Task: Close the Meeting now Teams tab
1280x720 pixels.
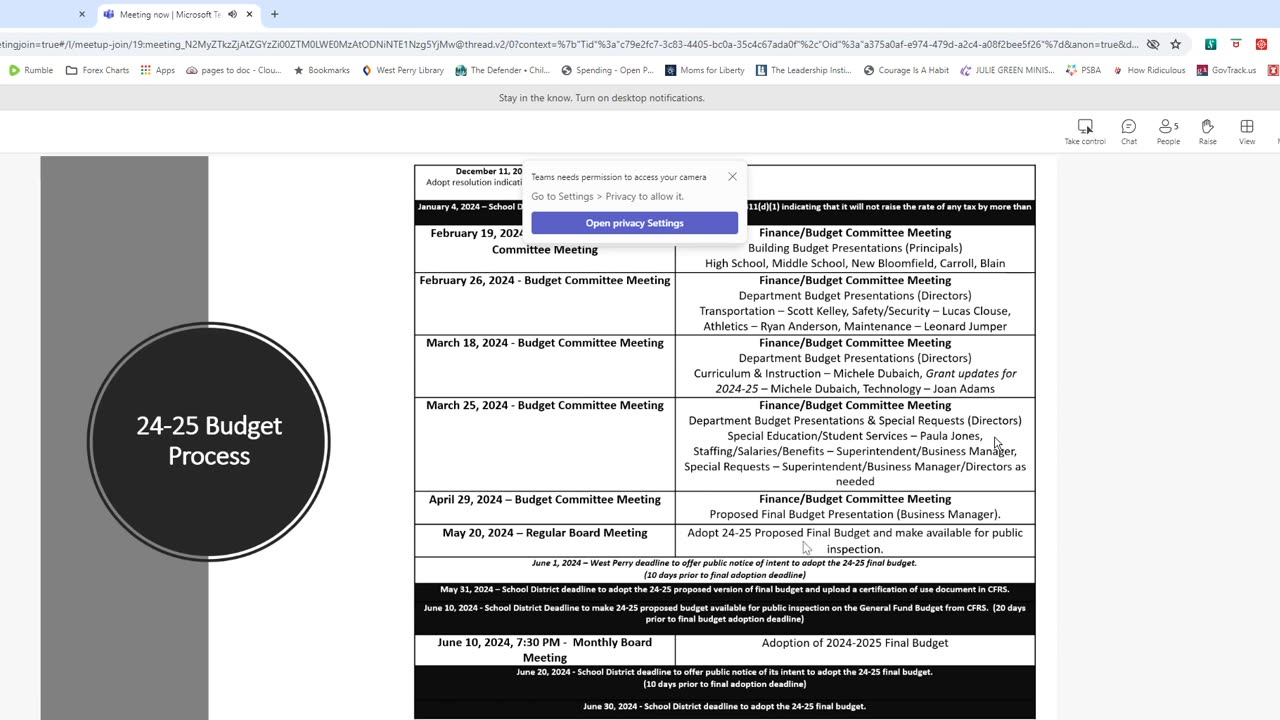Action: coord(249,15)
